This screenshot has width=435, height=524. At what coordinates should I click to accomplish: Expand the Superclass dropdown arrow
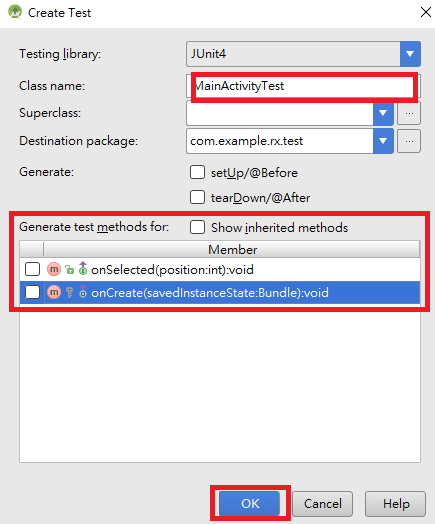tap(383, 113)
